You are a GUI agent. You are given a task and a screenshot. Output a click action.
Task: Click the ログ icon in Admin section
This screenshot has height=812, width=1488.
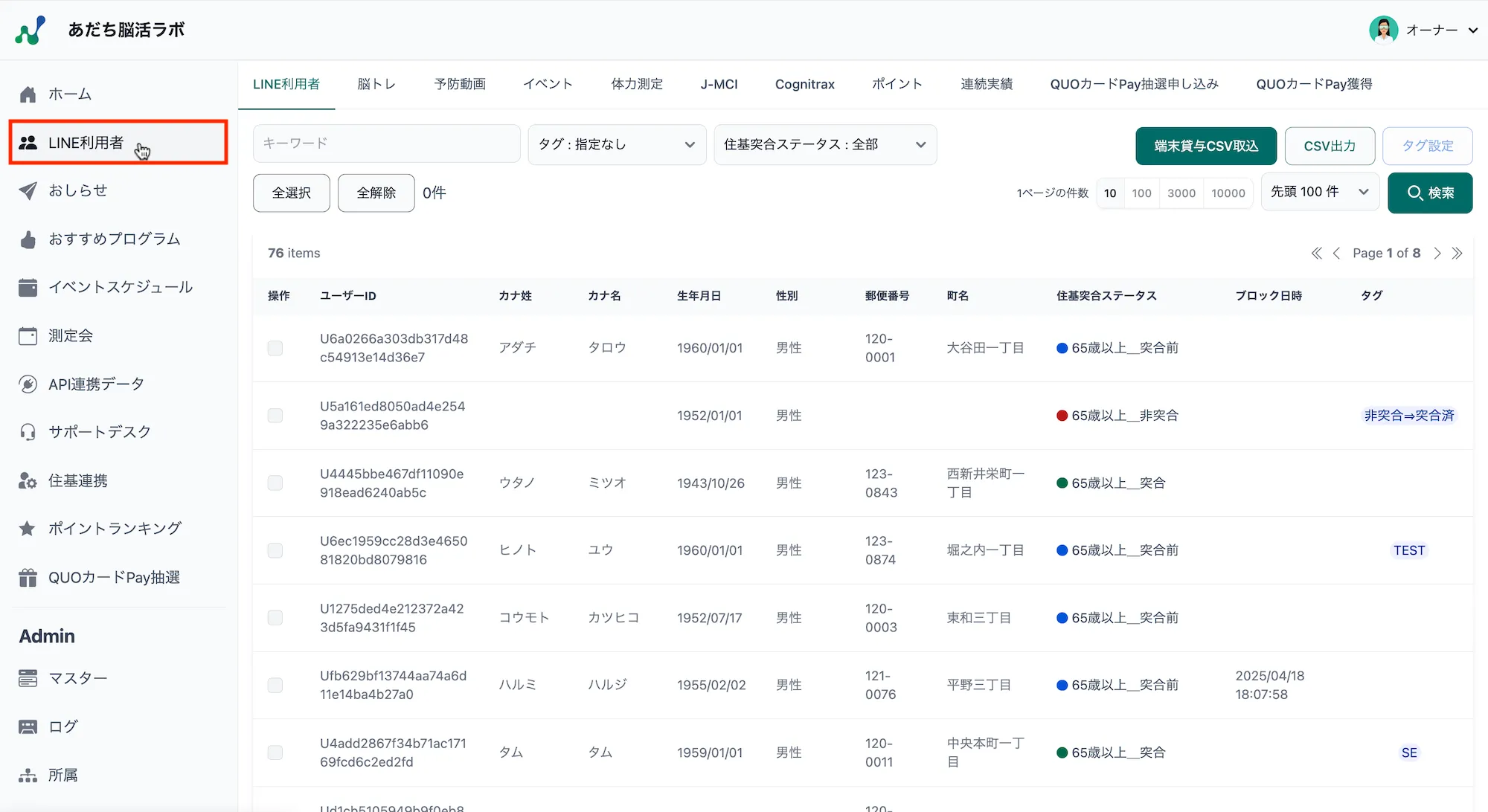28,726
